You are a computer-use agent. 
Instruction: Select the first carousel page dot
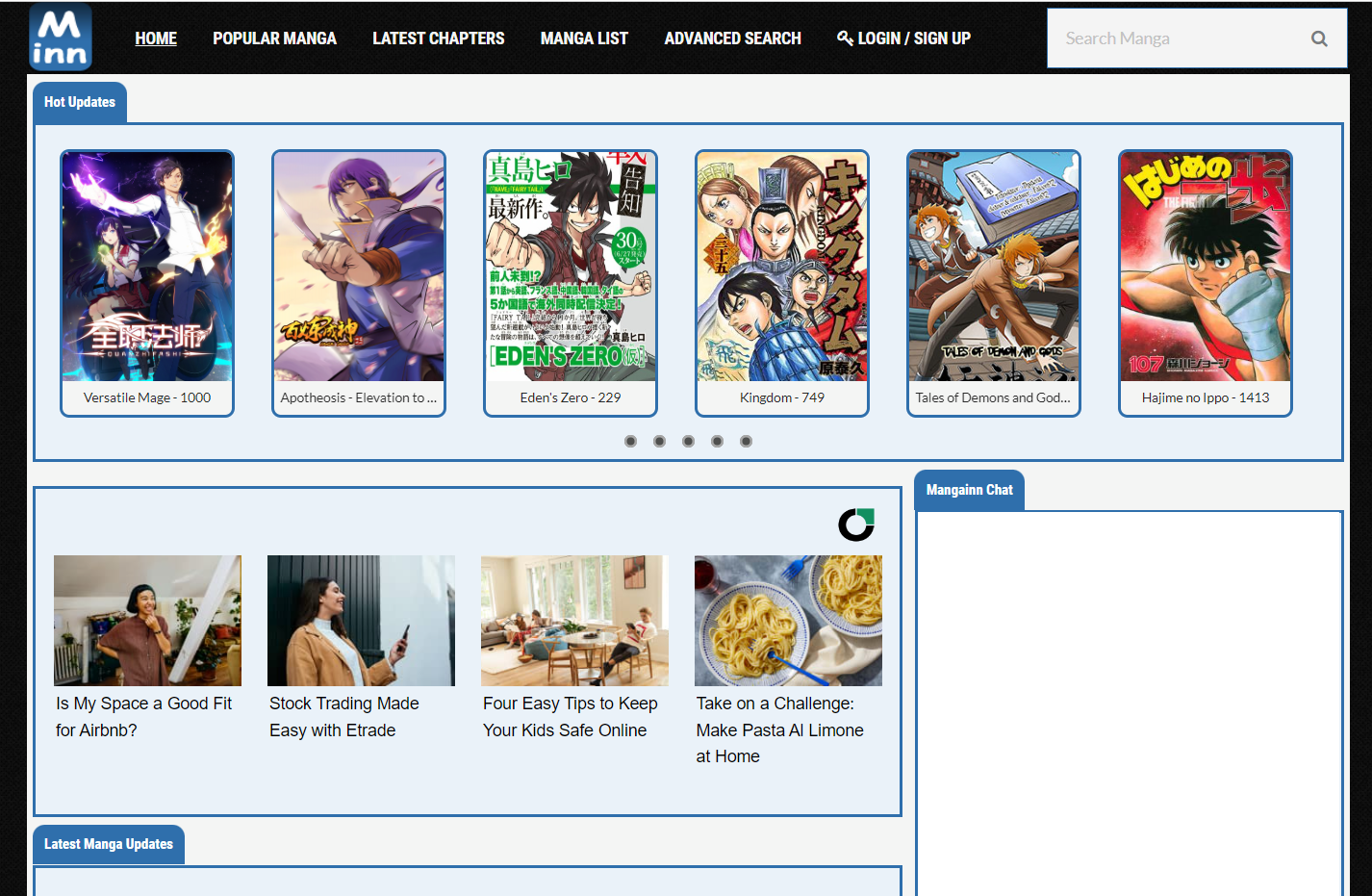coord(630,441)
